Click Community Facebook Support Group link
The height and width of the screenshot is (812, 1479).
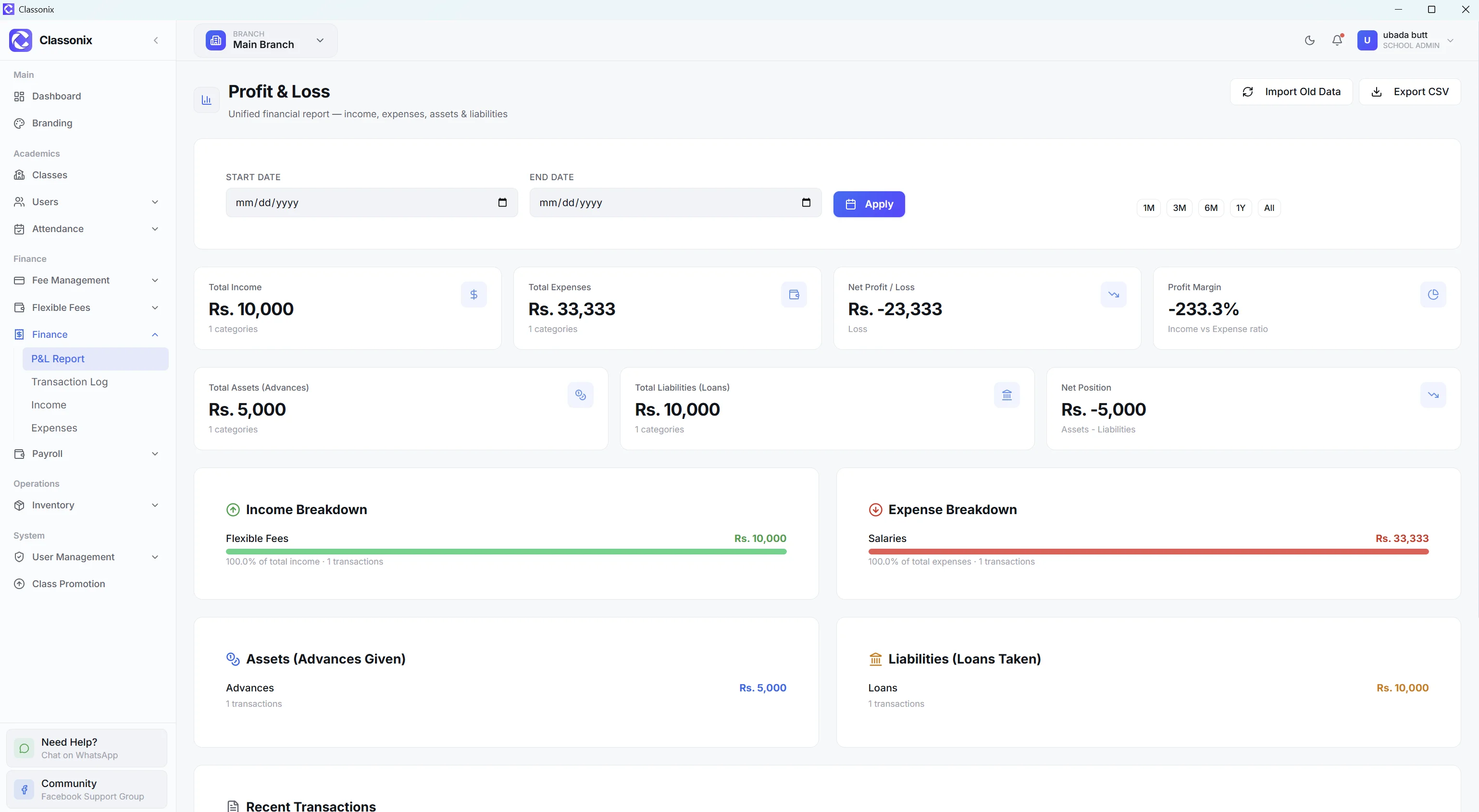click(x=87, y=789)
